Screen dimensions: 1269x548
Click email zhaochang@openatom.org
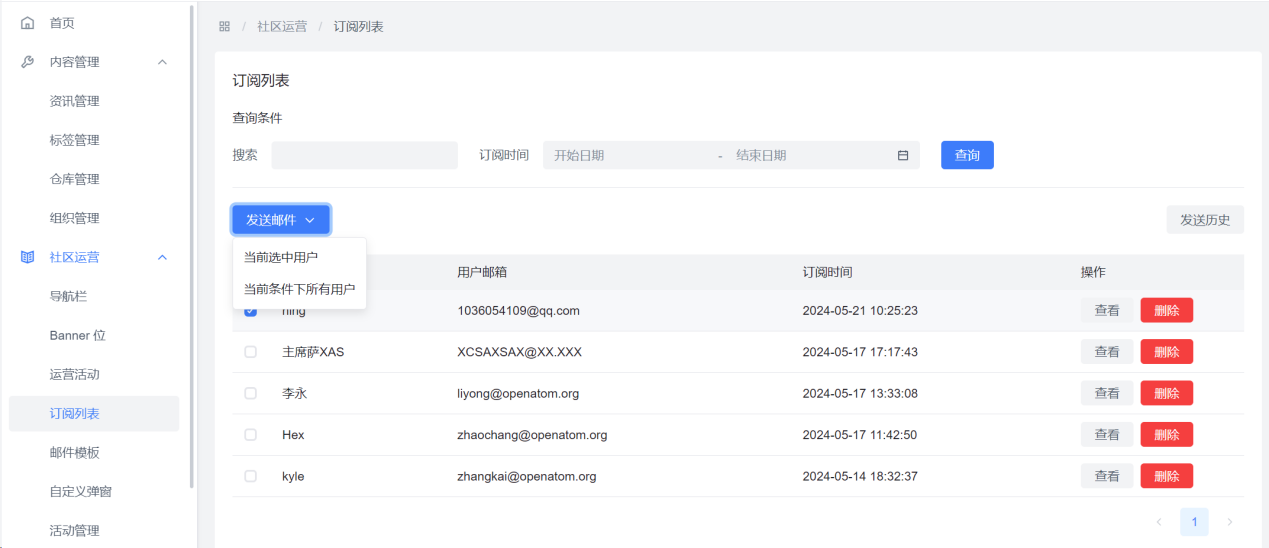pyautogui.click(x=532, y=435)
